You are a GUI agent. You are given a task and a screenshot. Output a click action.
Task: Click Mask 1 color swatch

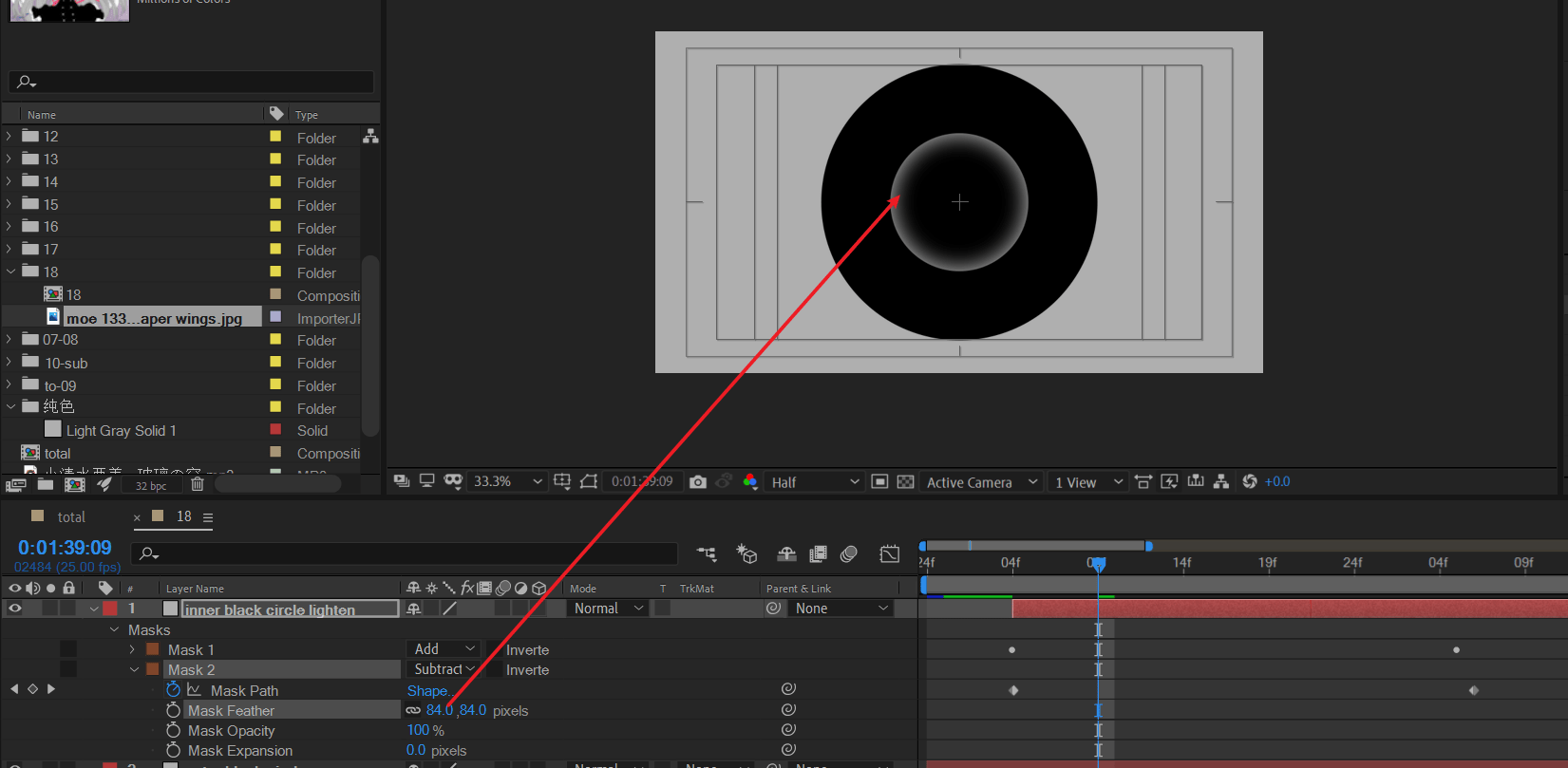pos(152,649)
